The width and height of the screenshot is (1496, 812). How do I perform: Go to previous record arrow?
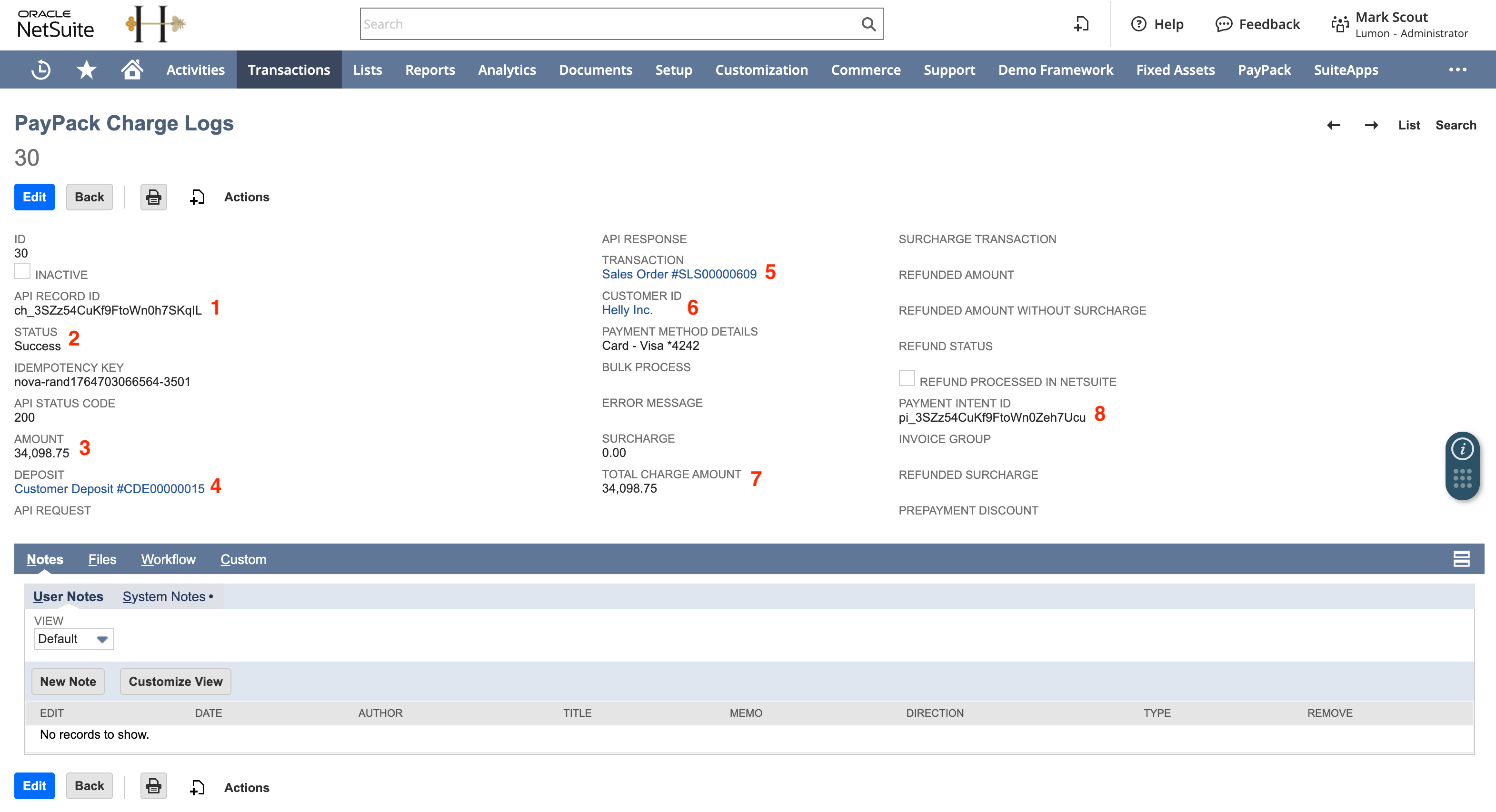click(1333, 125)
